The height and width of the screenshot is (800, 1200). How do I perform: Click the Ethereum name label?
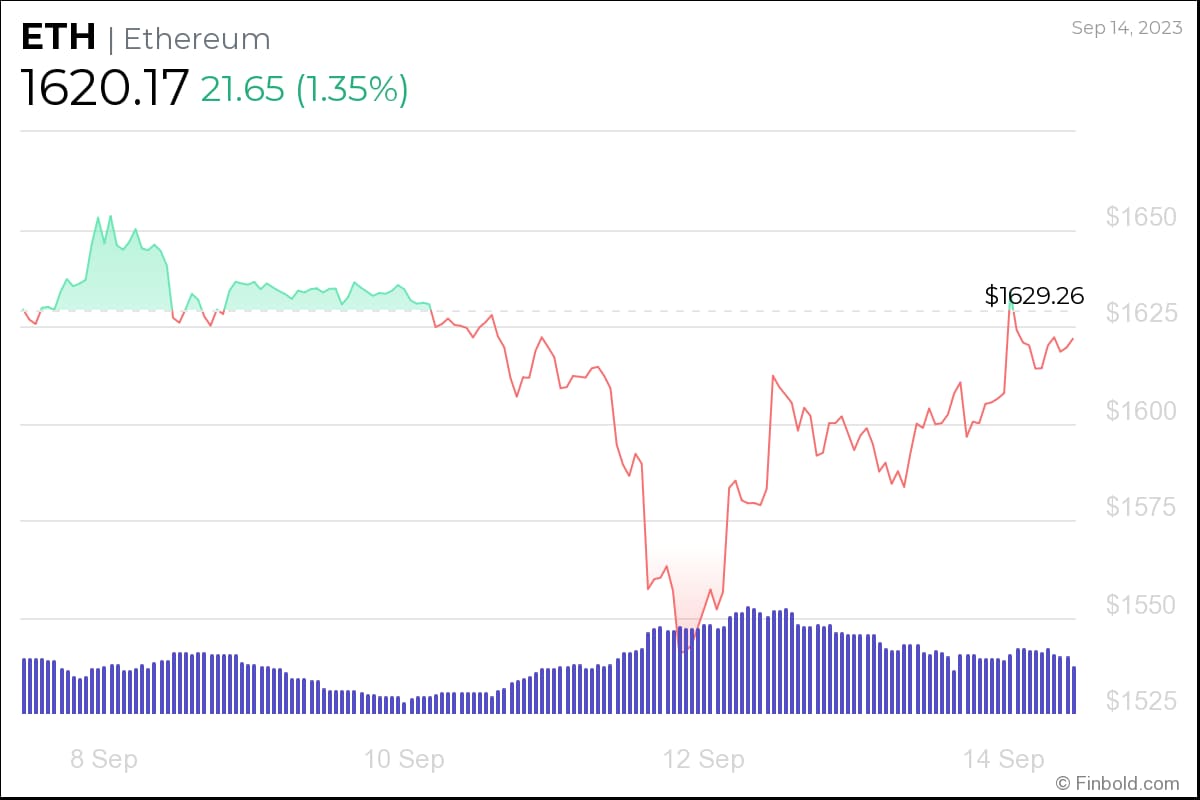click(x=196, y=39)
